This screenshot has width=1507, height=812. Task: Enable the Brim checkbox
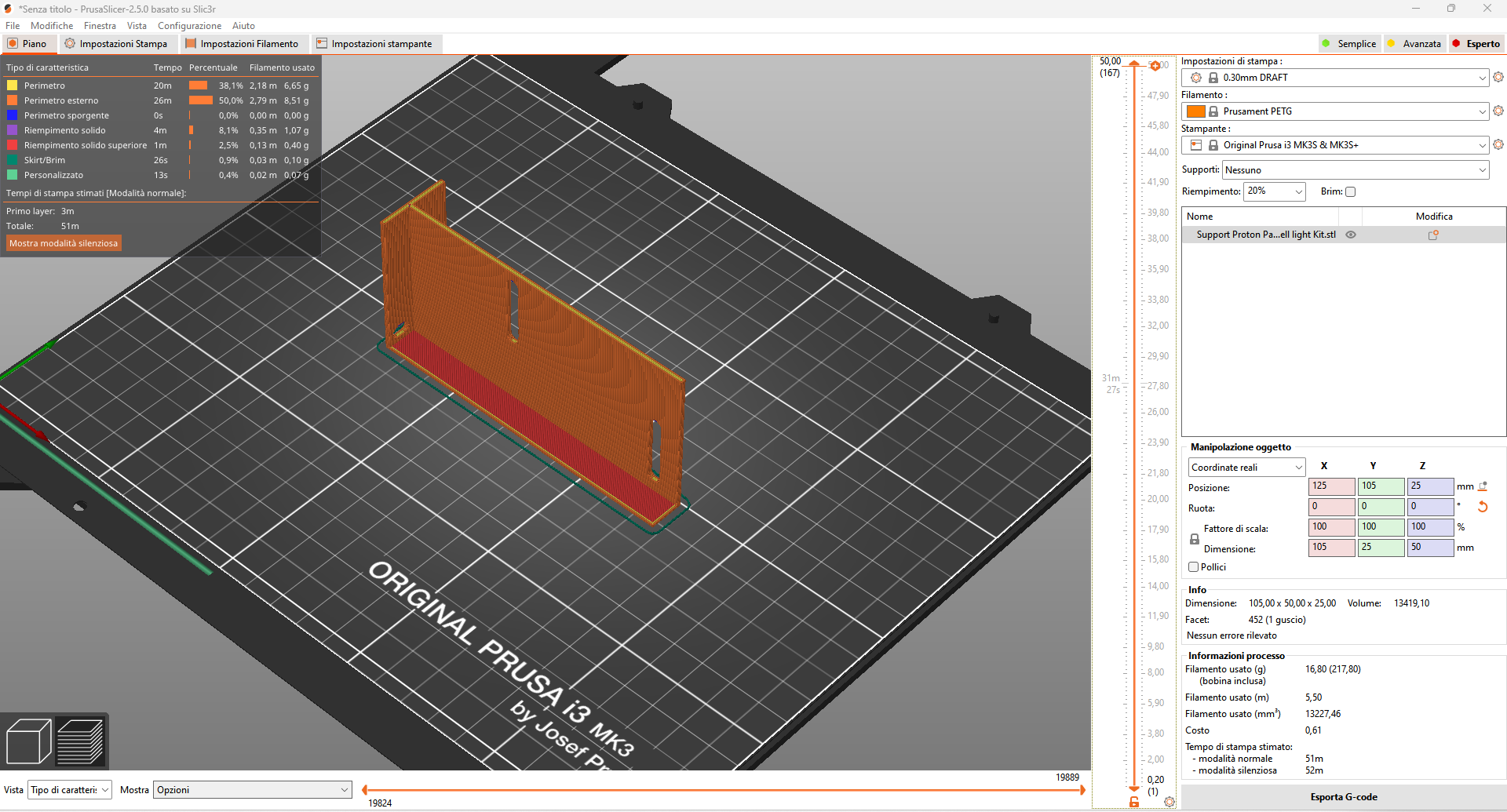1350,191
